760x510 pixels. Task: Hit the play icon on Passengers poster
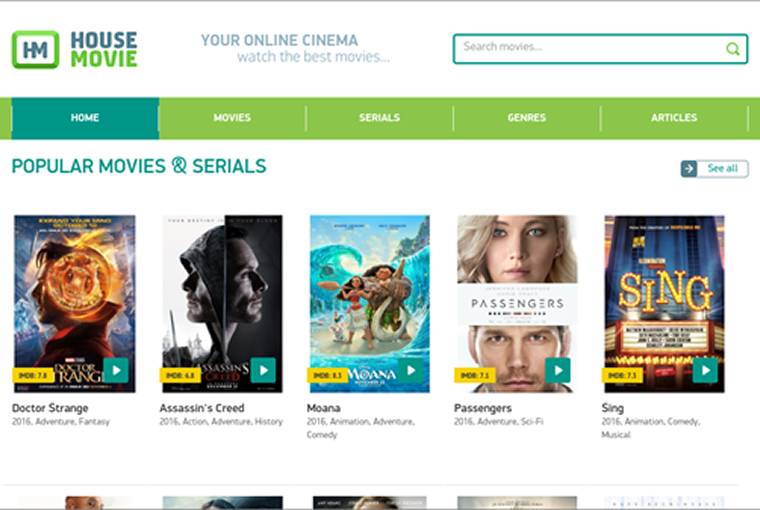click(558, 370)
